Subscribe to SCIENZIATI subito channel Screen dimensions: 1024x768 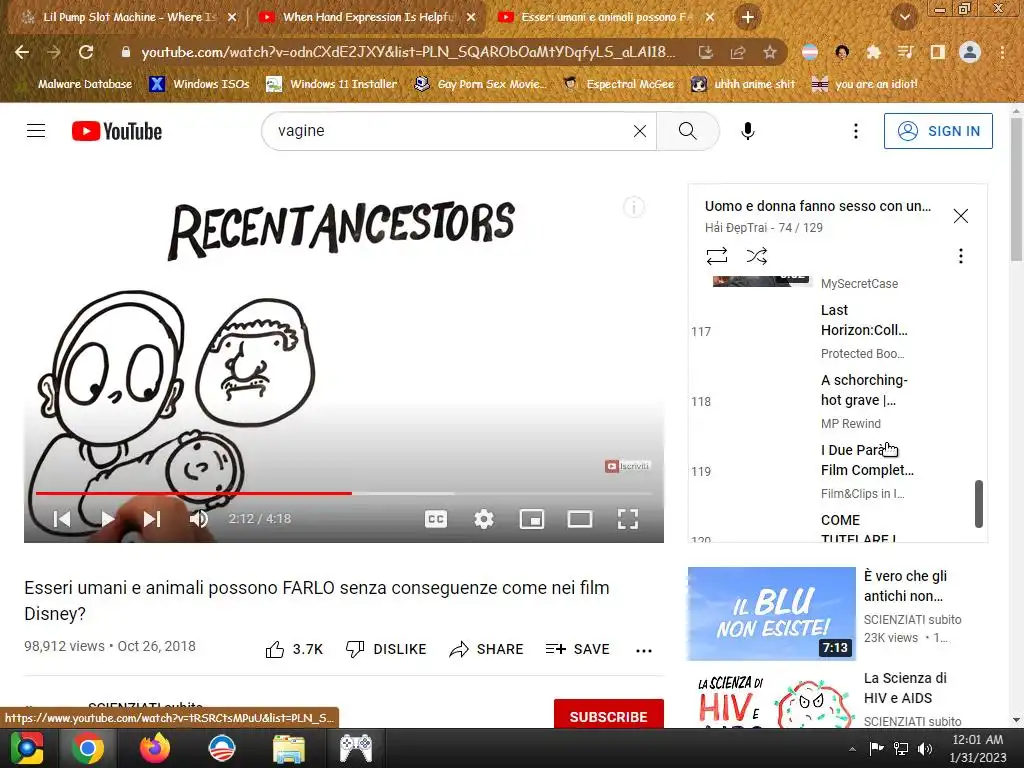(x=609, y=715)
